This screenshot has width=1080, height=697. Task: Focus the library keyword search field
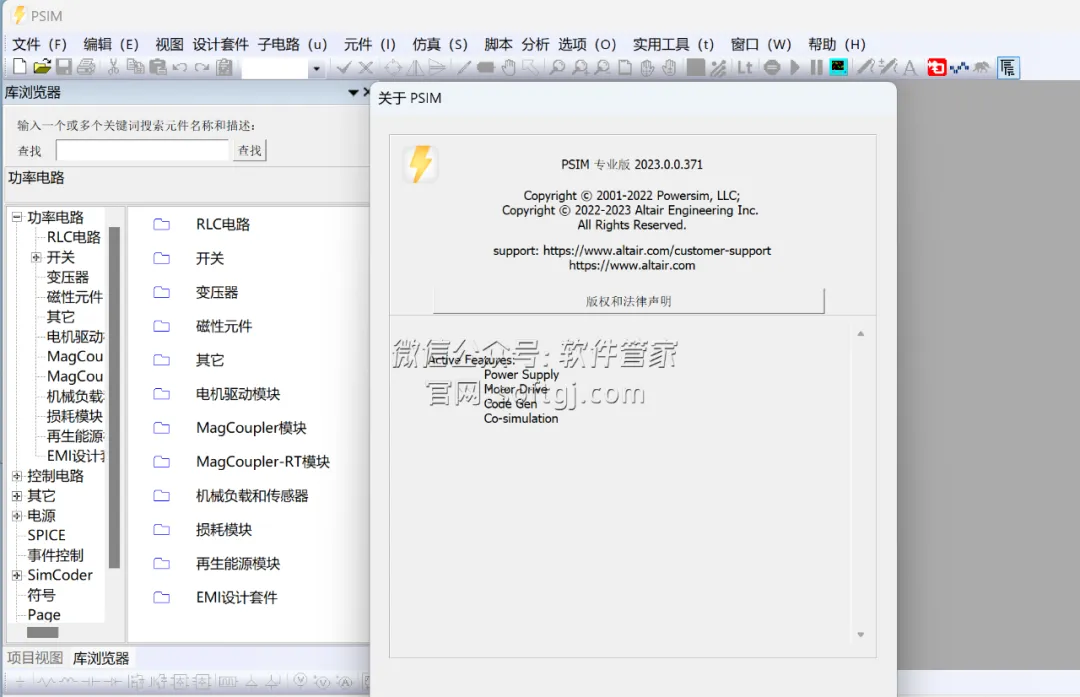tap(142, 150)
